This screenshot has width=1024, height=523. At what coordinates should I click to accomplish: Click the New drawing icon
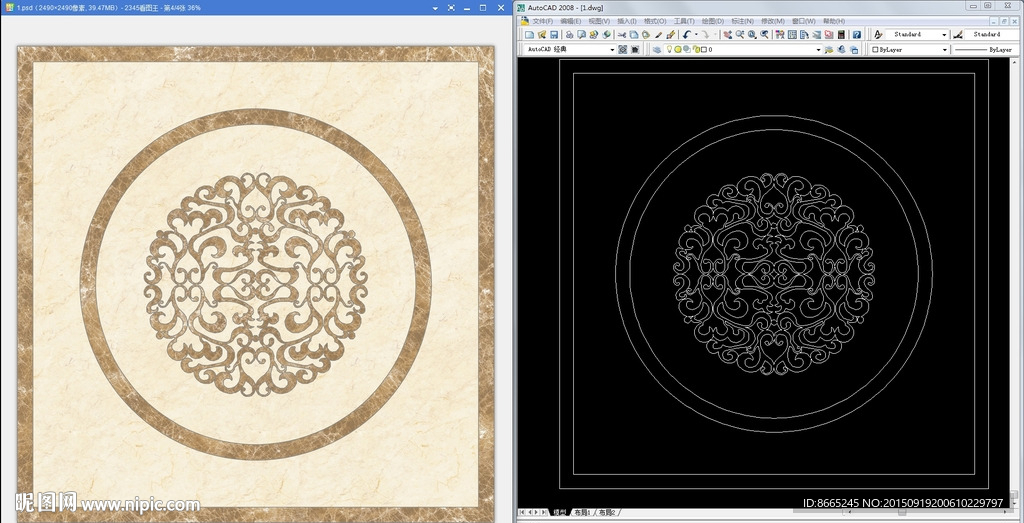[529, 34]
